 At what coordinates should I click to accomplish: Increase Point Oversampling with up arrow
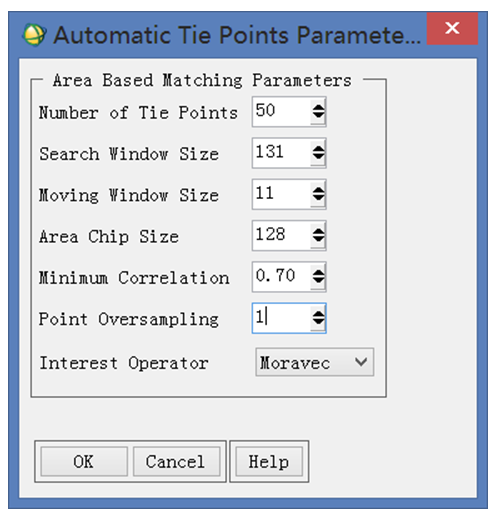pos(318,313)
